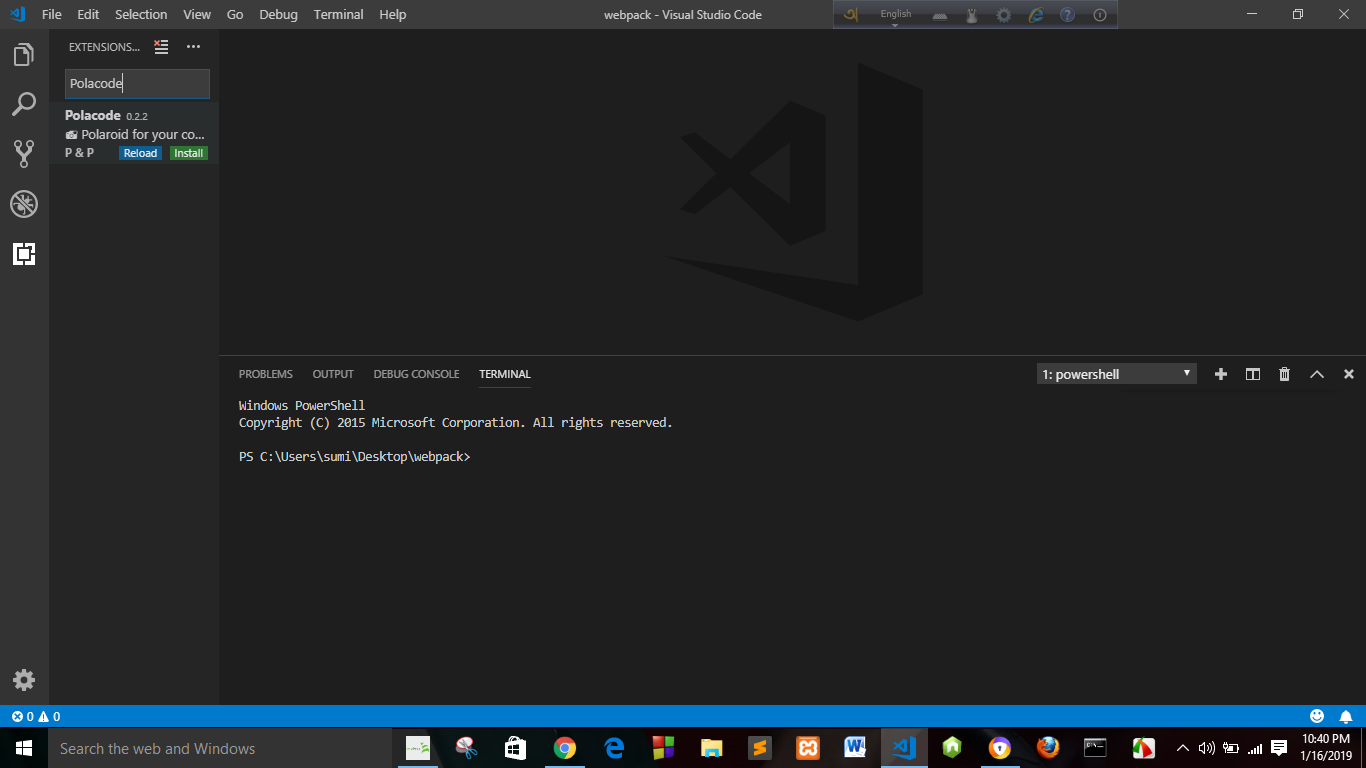The height and width of the screenshot is (768, 1366).
Task: Launch Google Chrome from the taskbar
Action: [564, 747]
